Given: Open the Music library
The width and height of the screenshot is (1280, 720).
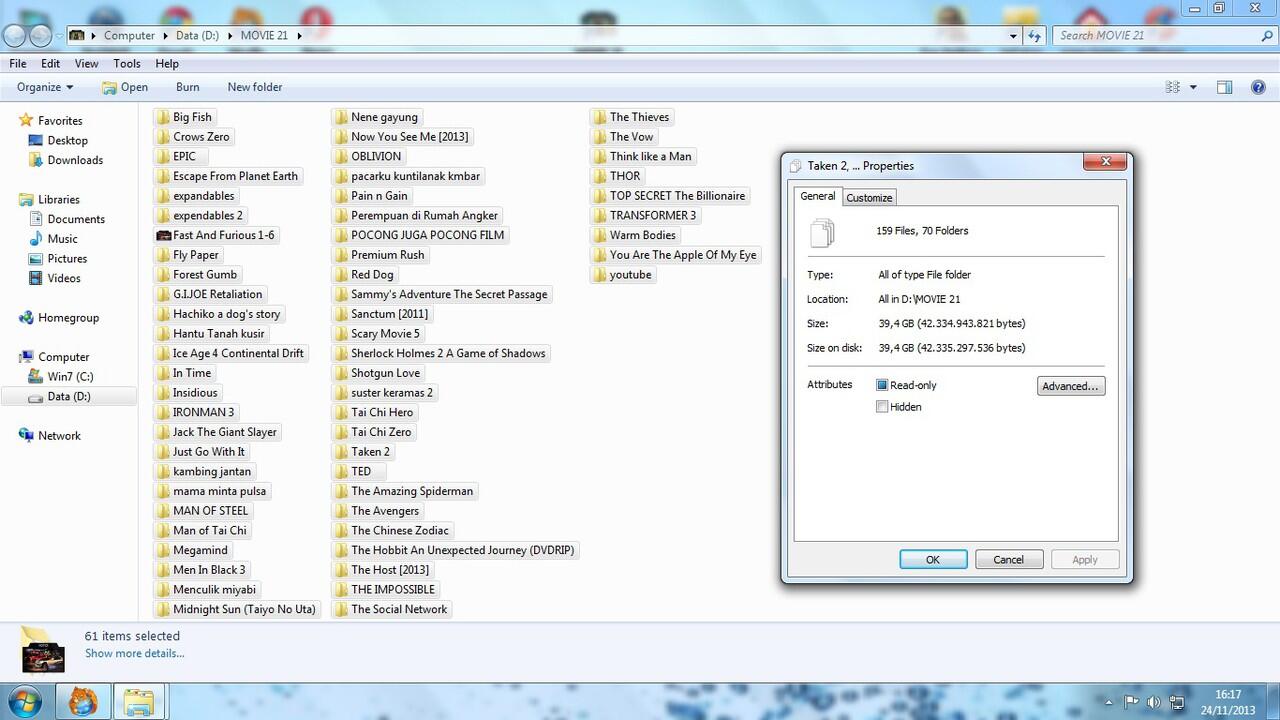Looking at the screenshot, I should coord(62,239).
